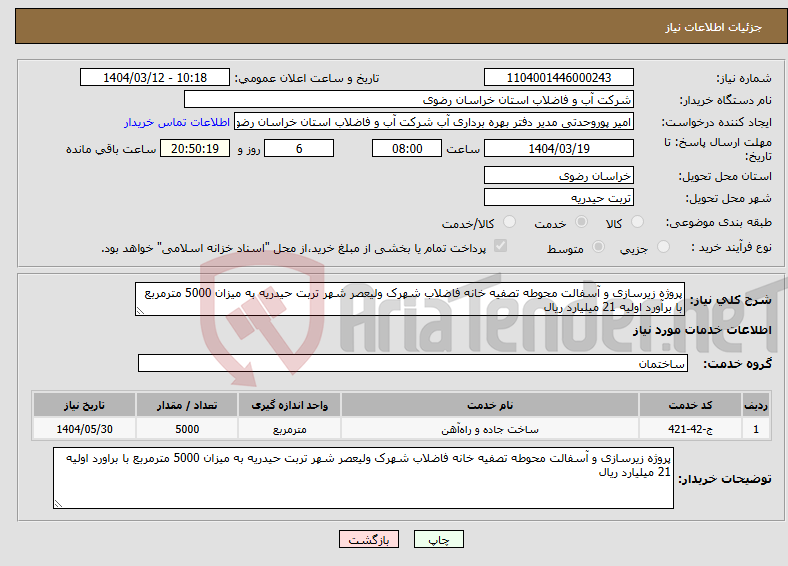
Task: Click the طبقه بندی موضوعی label
Action: tap(719, 222)
